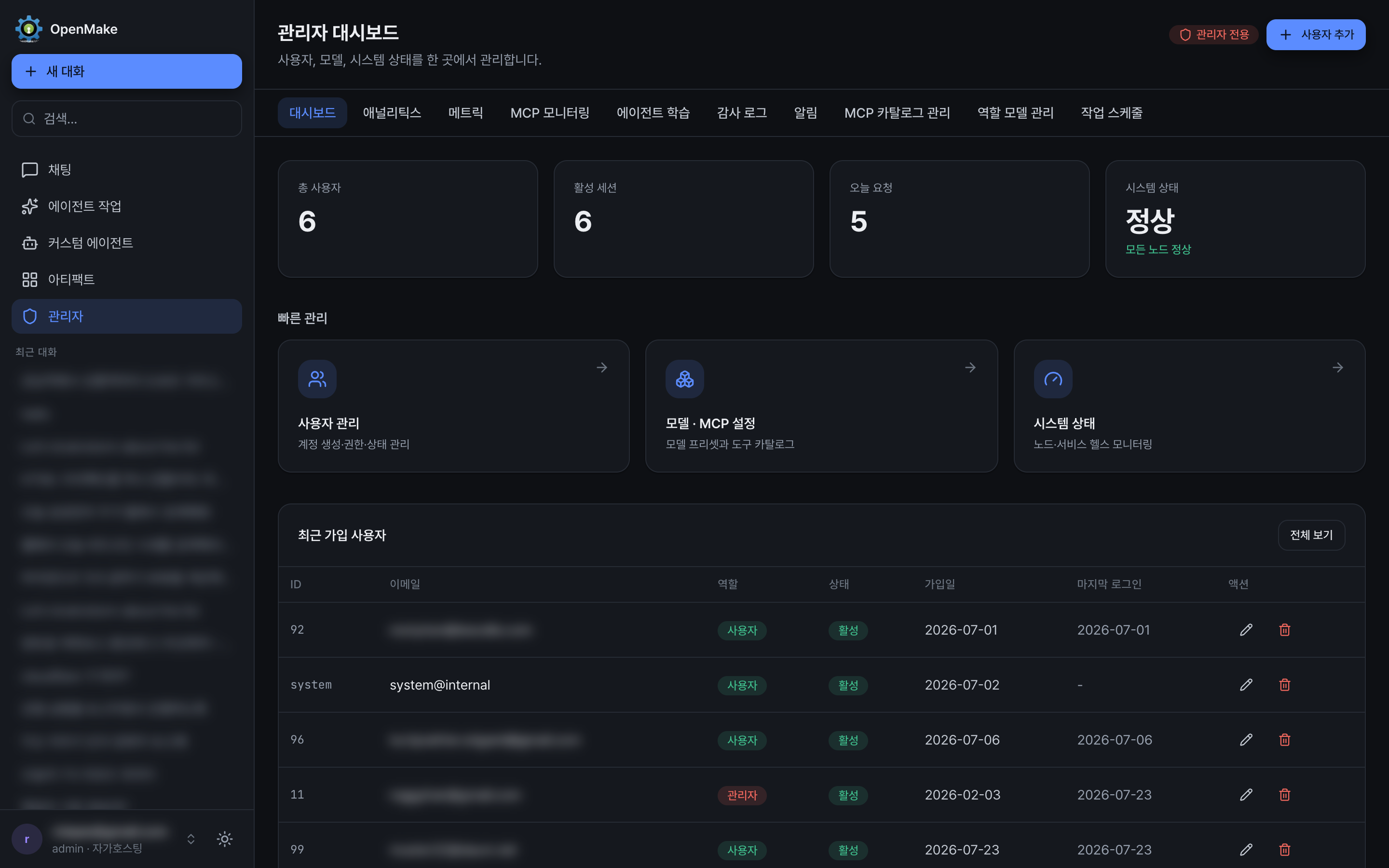Click the 오늘 요청 stat card
Image resolution: width=1389 pixels, height=868 pixels.
coord(959,219)
